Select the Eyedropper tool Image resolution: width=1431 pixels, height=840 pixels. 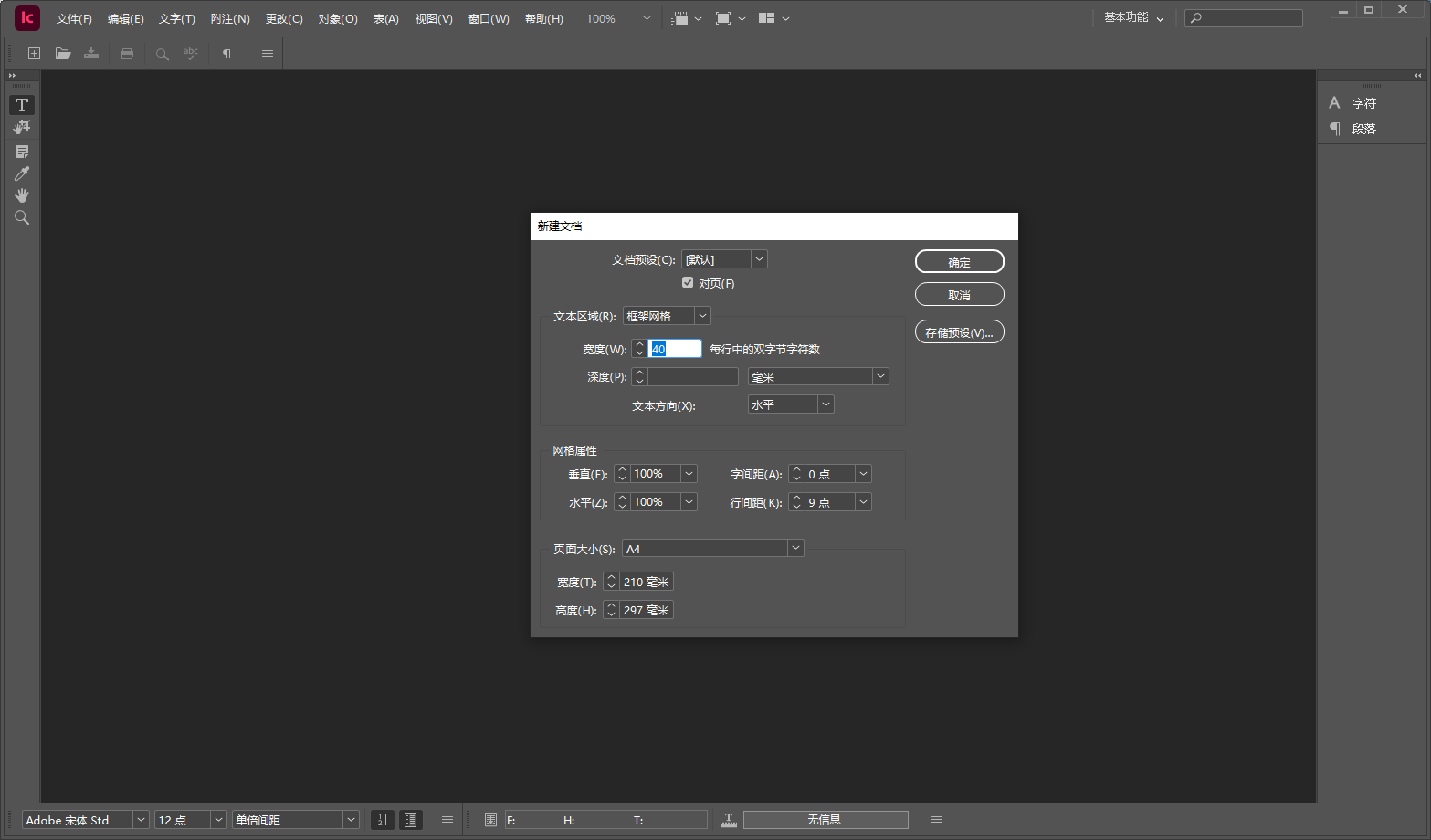pyautogui.click(x=22, y=173)
